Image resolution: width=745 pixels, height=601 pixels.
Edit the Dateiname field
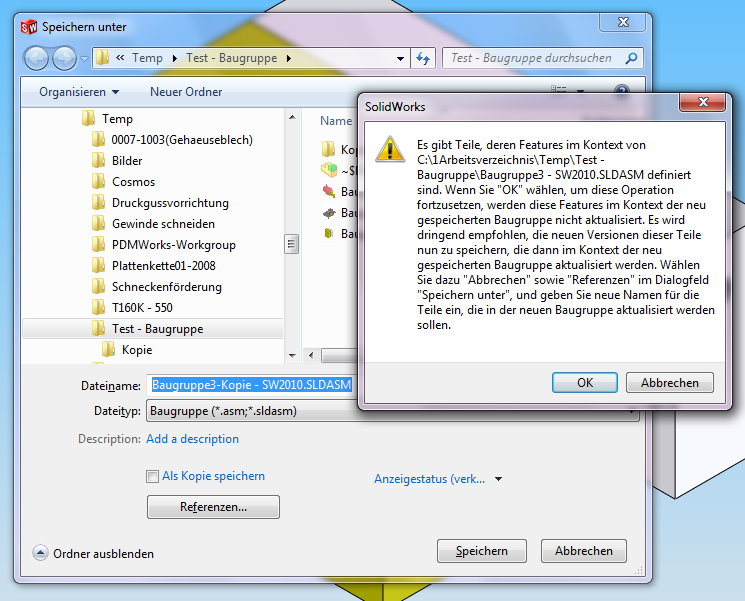(252, 385)
